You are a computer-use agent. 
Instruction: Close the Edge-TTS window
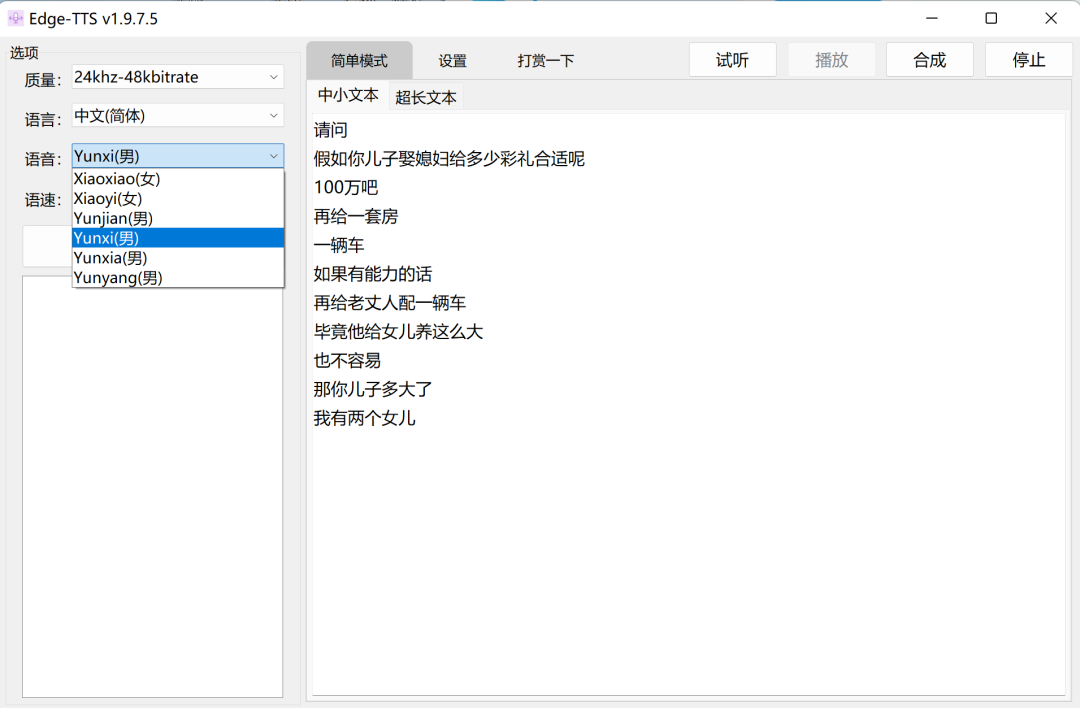(x=1050, y=19)
